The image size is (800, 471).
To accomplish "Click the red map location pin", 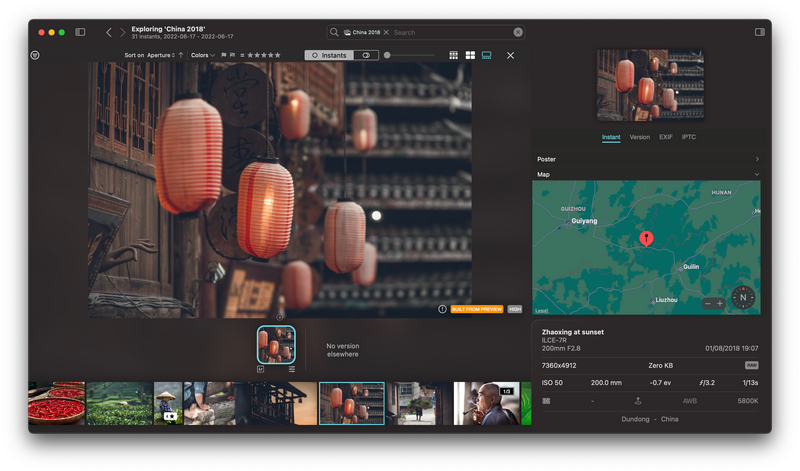I will click(646, 238).
